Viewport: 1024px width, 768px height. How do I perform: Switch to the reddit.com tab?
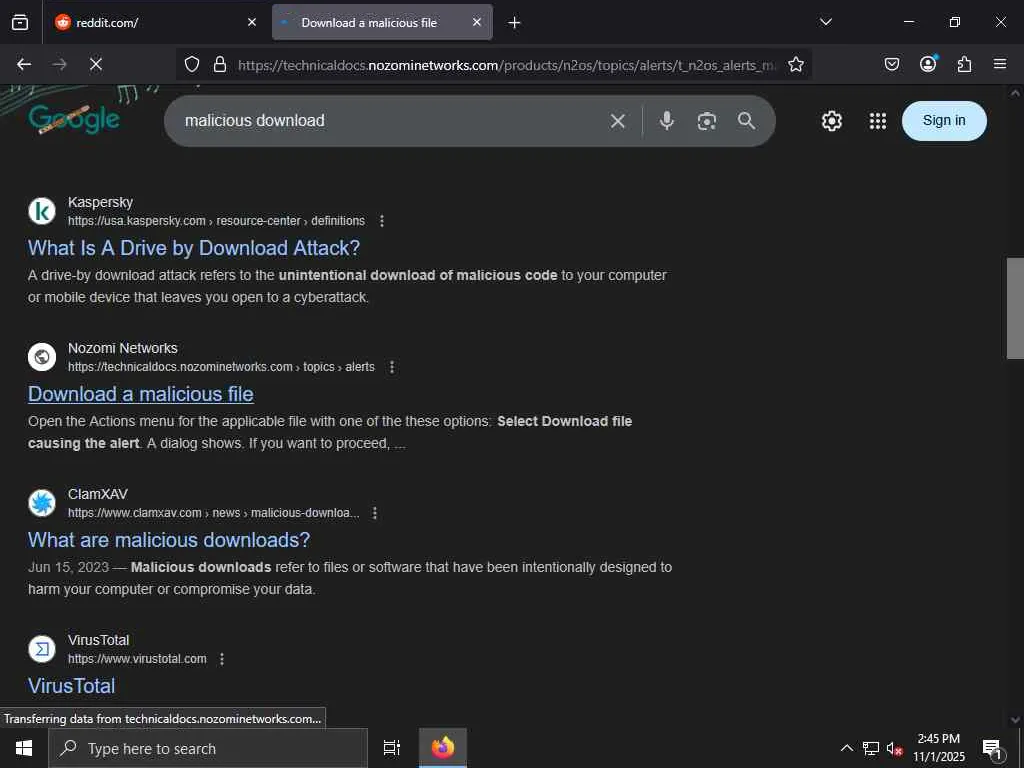pyautogui.click(x=157, y=22)
